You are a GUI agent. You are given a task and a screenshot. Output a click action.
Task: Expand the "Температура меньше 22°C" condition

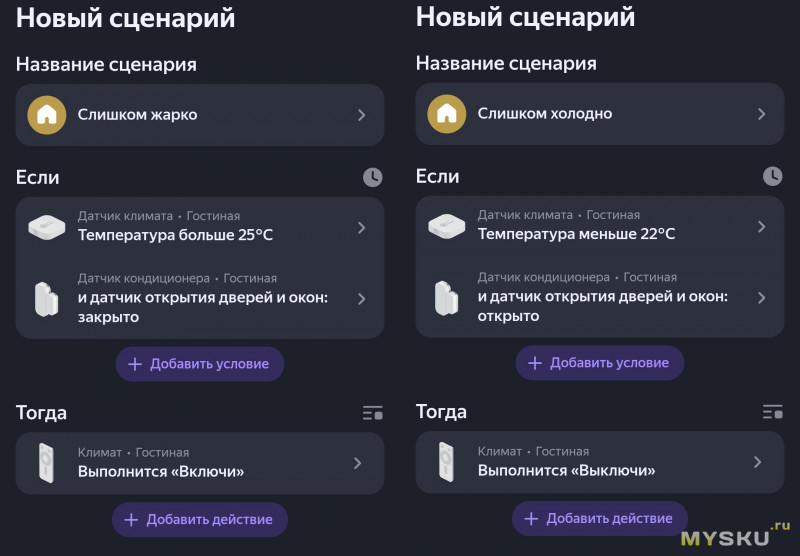[761, 227]
